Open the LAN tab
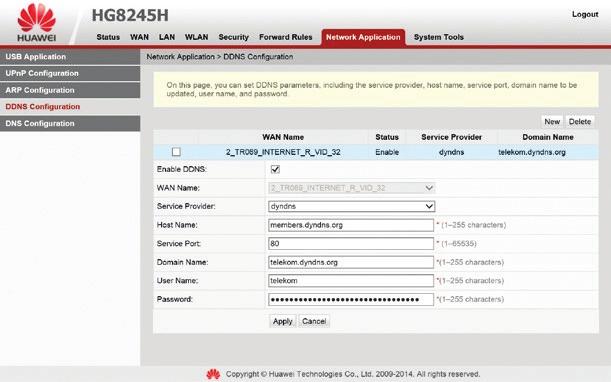The image size is (611, 382). pyautogui.click(x=167, y=37)
